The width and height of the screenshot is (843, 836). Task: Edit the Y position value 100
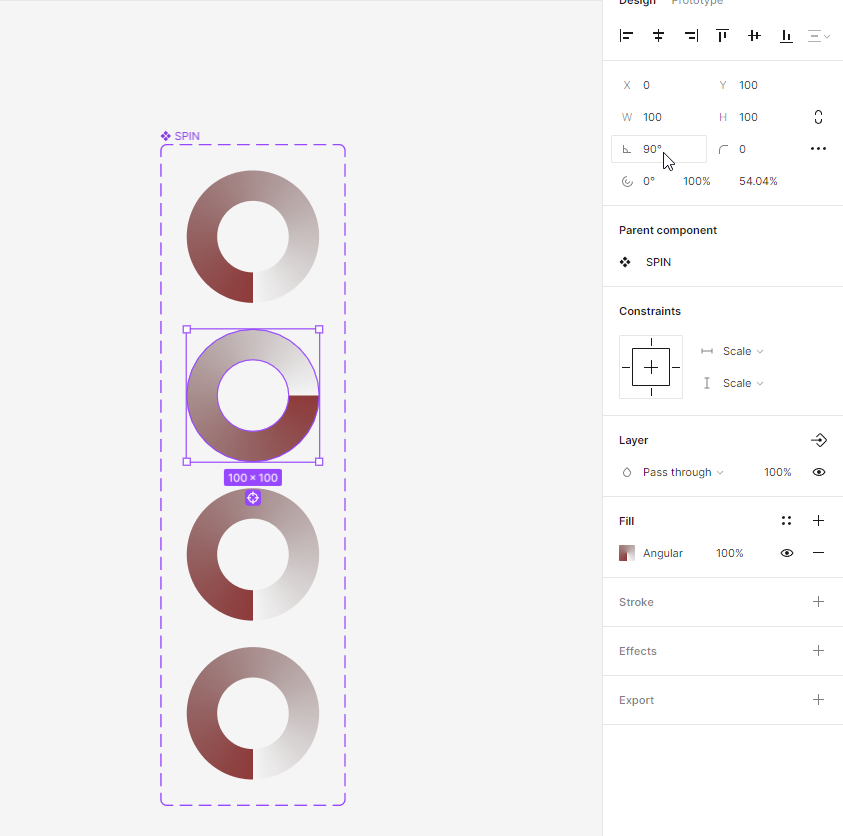pyautogui.click(x=748, y=85)
